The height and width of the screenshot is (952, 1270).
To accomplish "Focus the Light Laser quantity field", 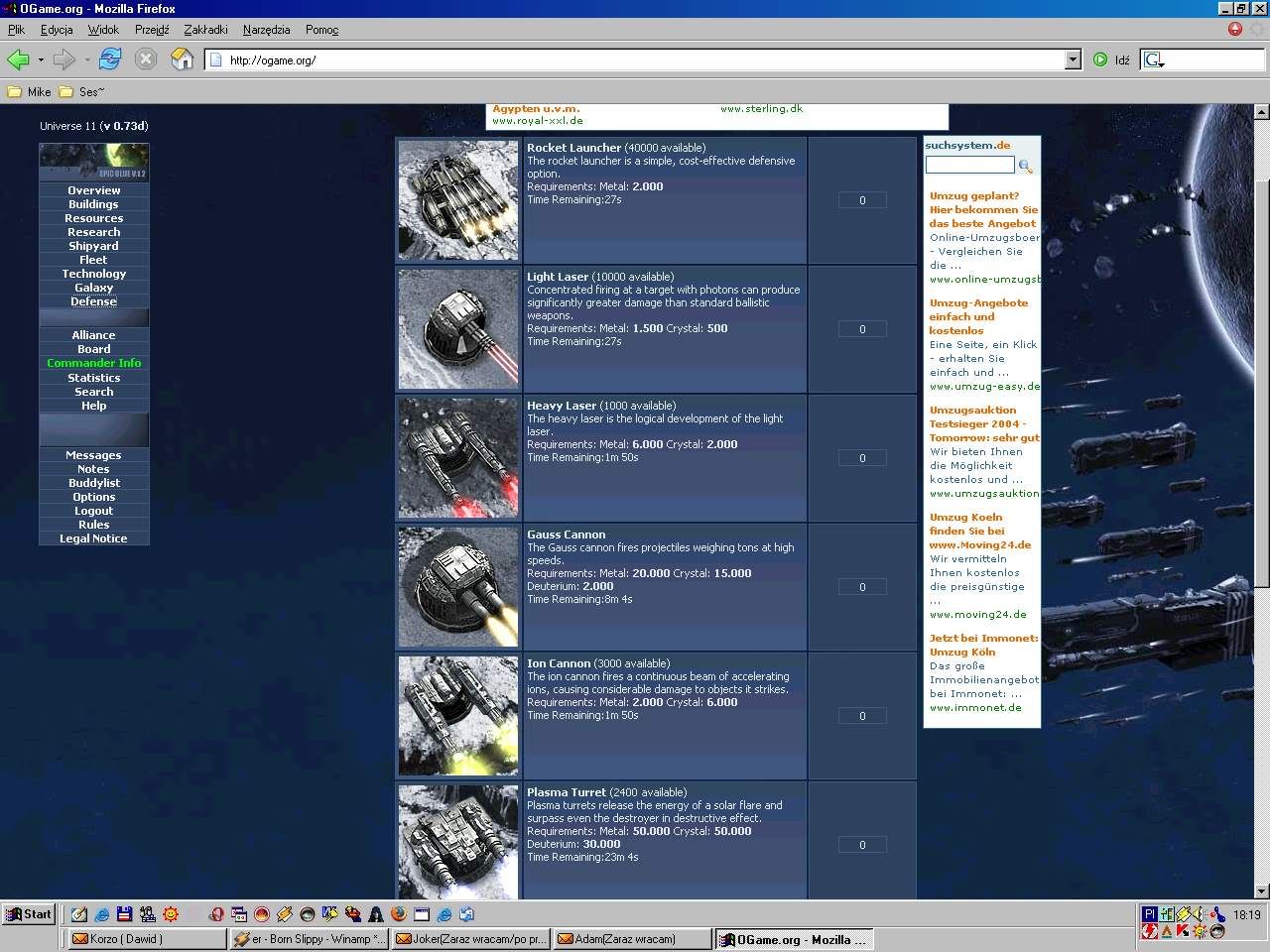I will pyautogui.click(x=862, y=329).
